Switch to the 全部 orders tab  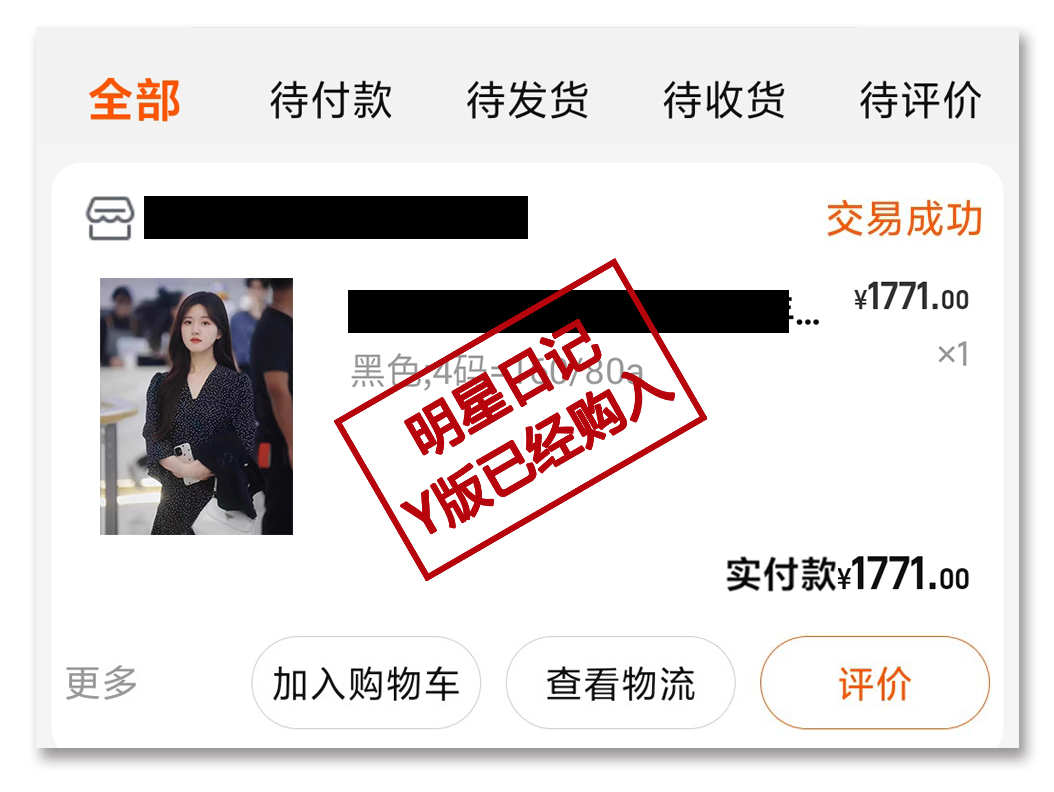click(134, 100)
